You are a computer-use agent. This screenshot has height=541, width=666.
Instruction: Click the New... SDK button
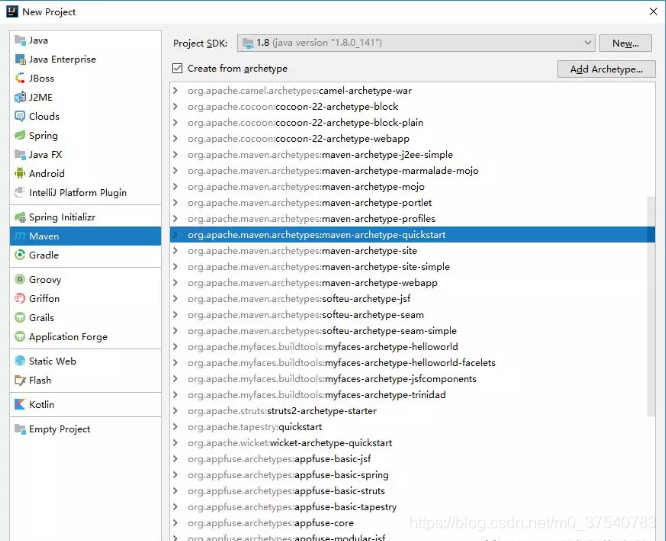[625, 43]
